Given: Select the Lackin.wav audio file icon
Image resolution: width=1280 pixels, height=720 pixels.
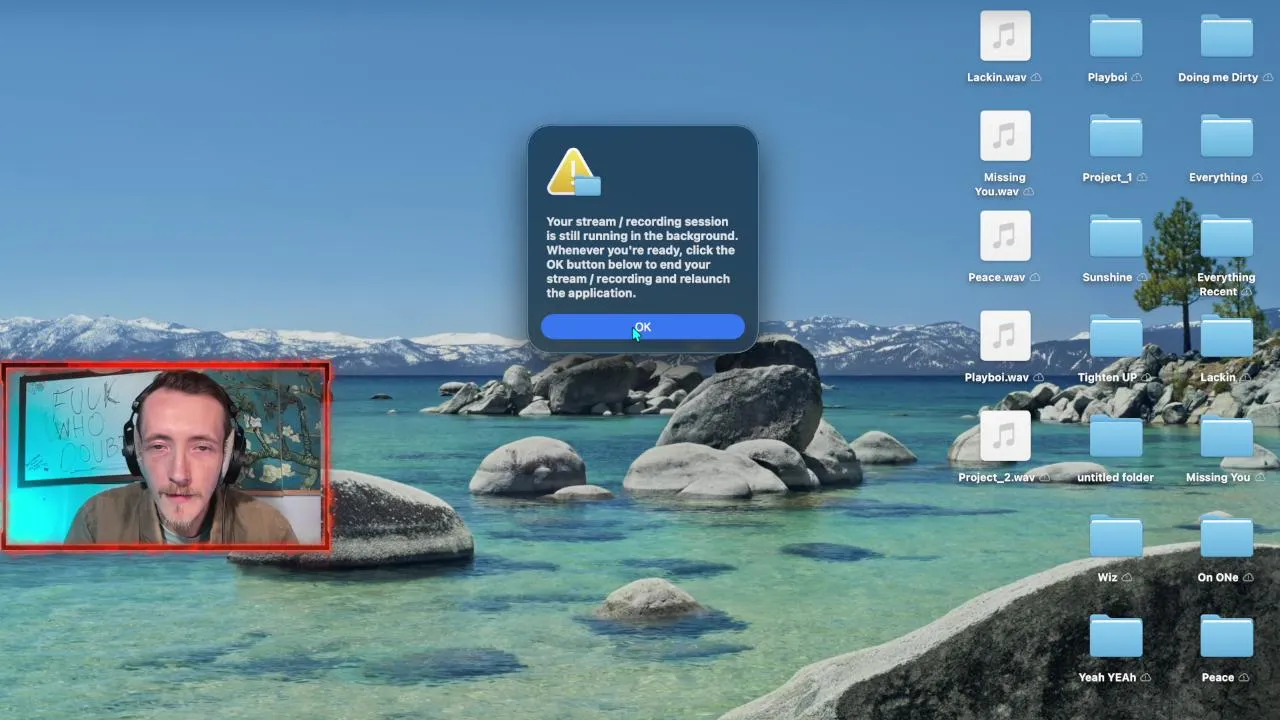Looking at the screenshot, I should point(1005,36).
